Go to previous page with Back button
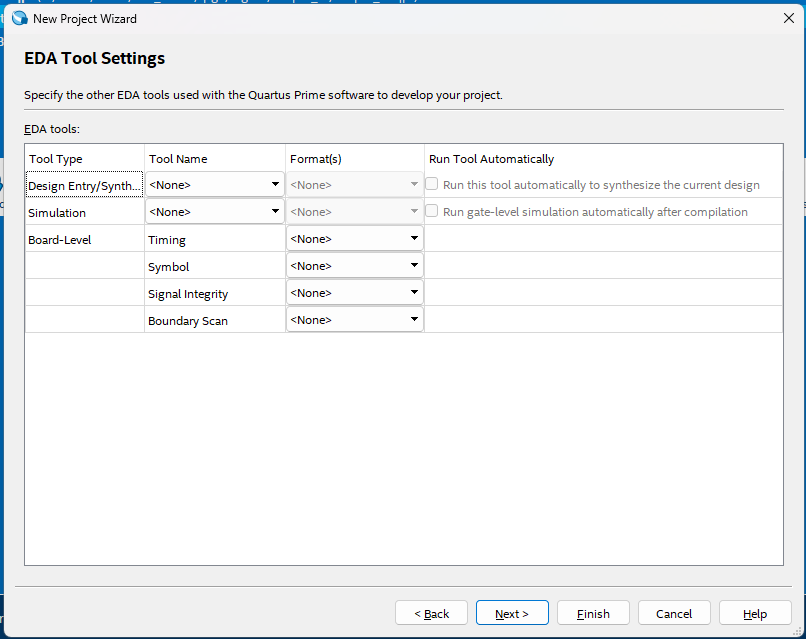Screen dimensions: 806x639 431,613
